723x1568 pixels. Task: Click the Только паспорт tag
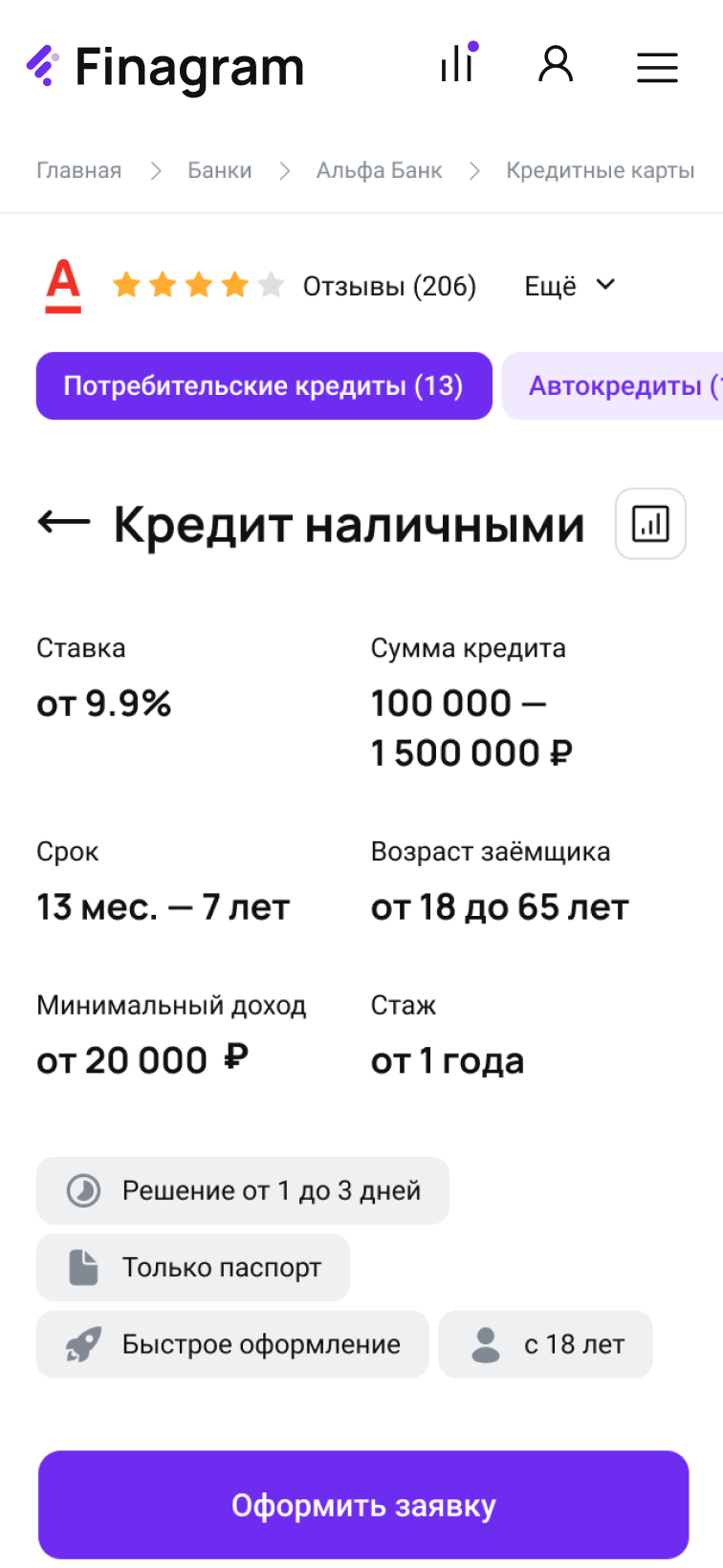click(x=193, y=1268)
